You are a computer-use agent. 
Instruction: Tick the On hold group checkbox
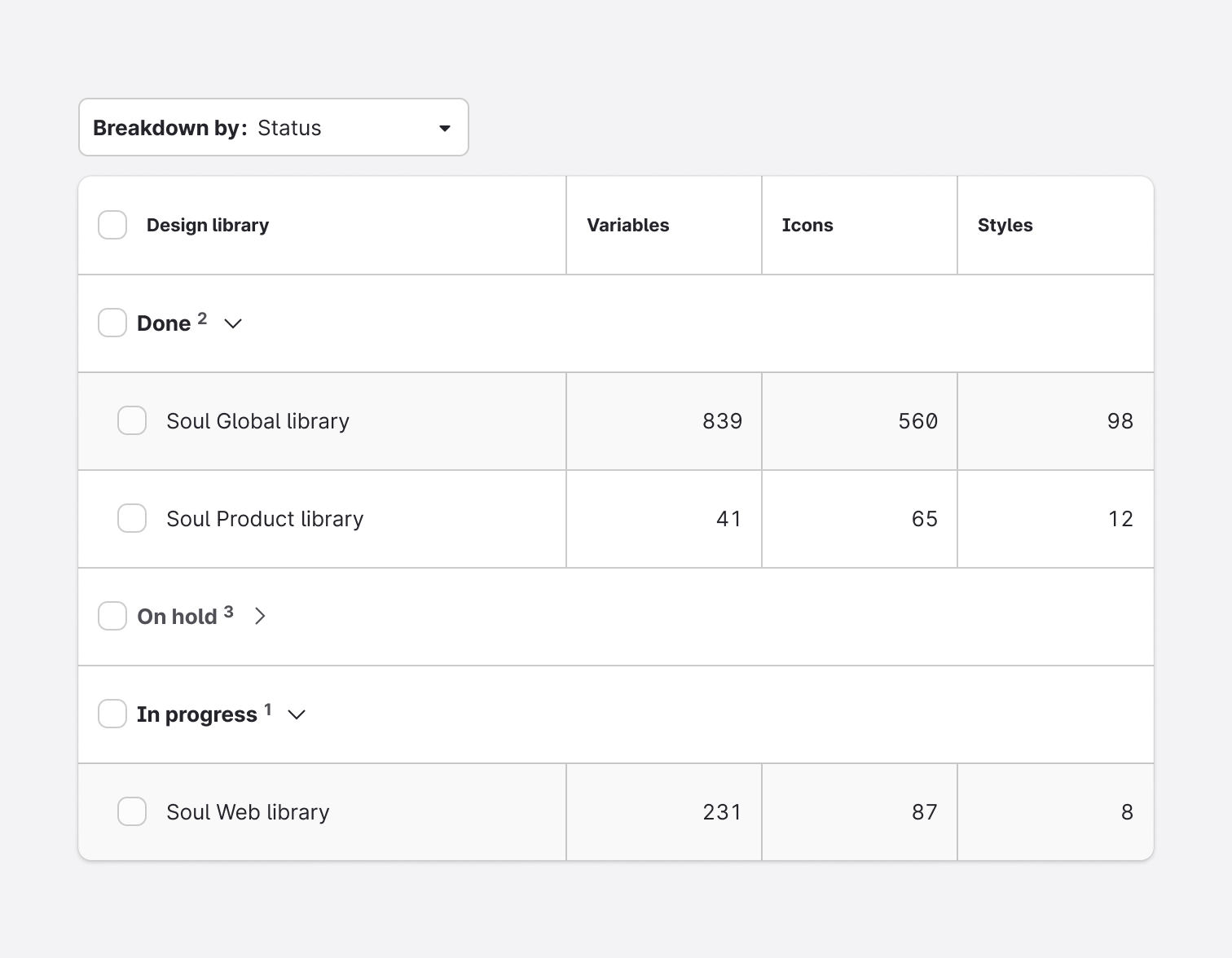112,616
